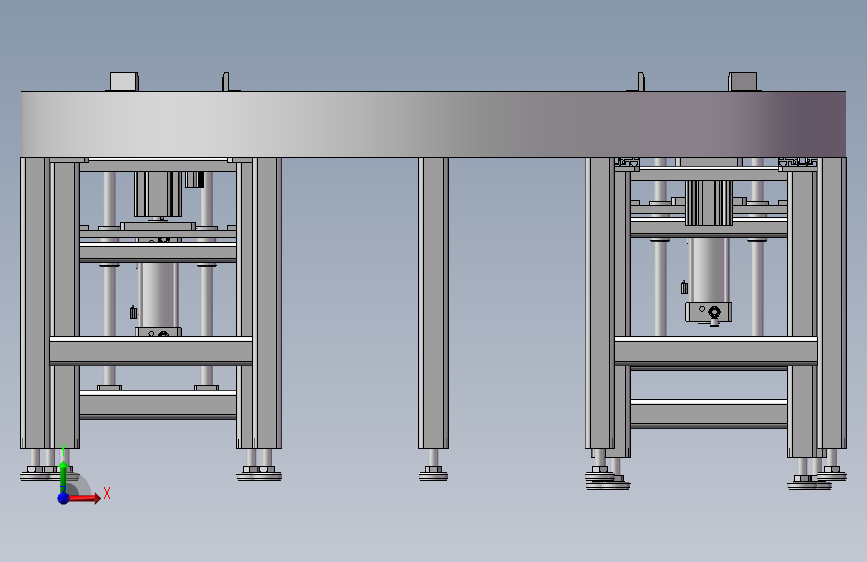Select the lowest crossbeam of the right frame
867x562 pixels.
point(709,413)
